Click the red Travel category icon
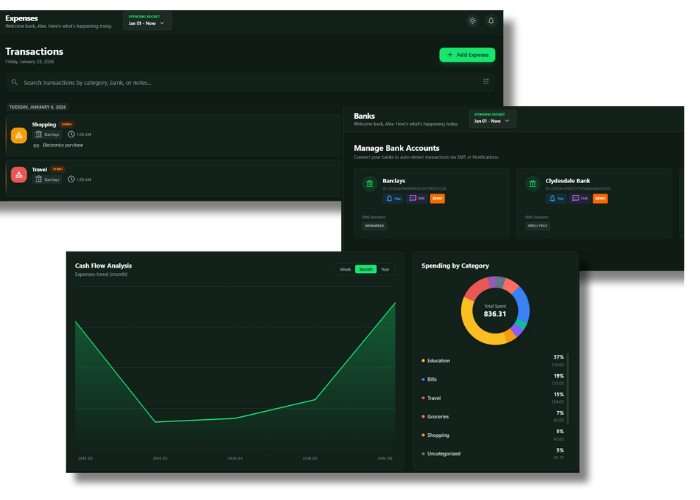Screen dimensions: 700x500 (x=19, y=175)
